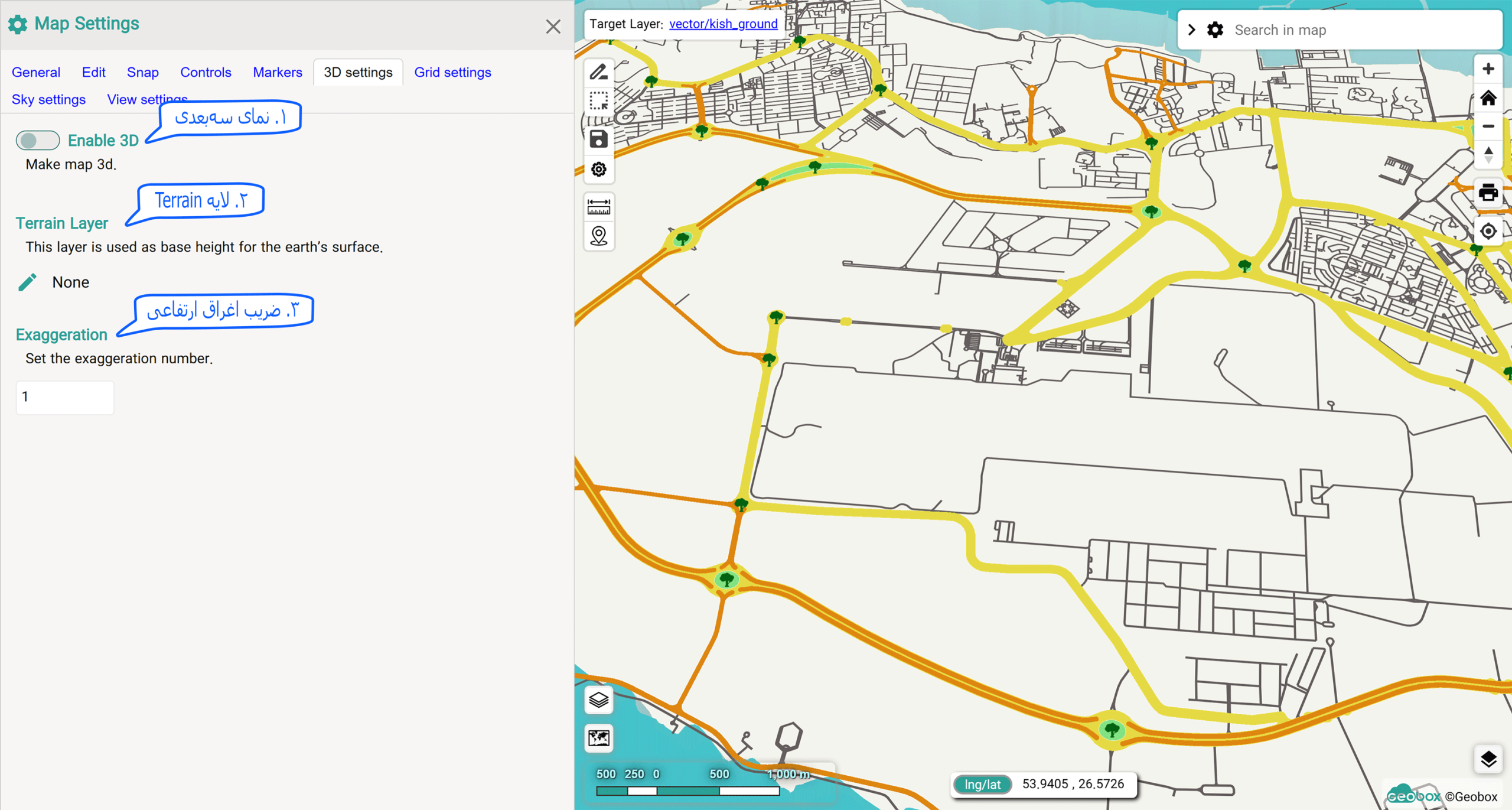
Task: Expand the search panel chevron
Action: coord(1191,30)
